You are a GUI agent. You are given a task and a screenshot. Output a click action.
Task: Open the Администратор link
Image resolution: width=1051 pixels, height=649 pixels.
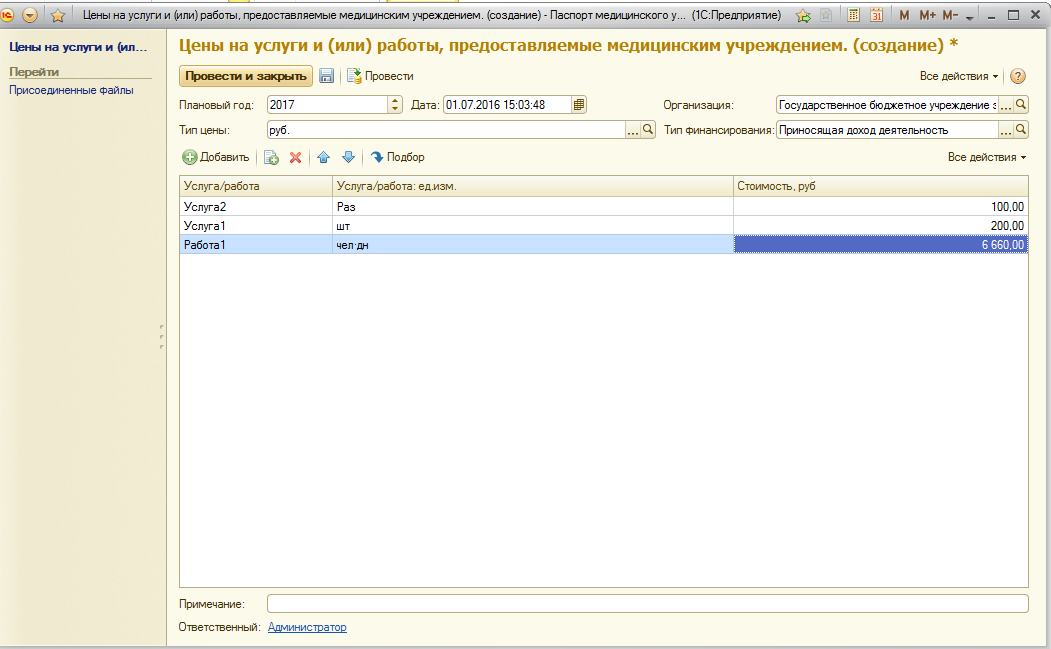pos(307,627)
